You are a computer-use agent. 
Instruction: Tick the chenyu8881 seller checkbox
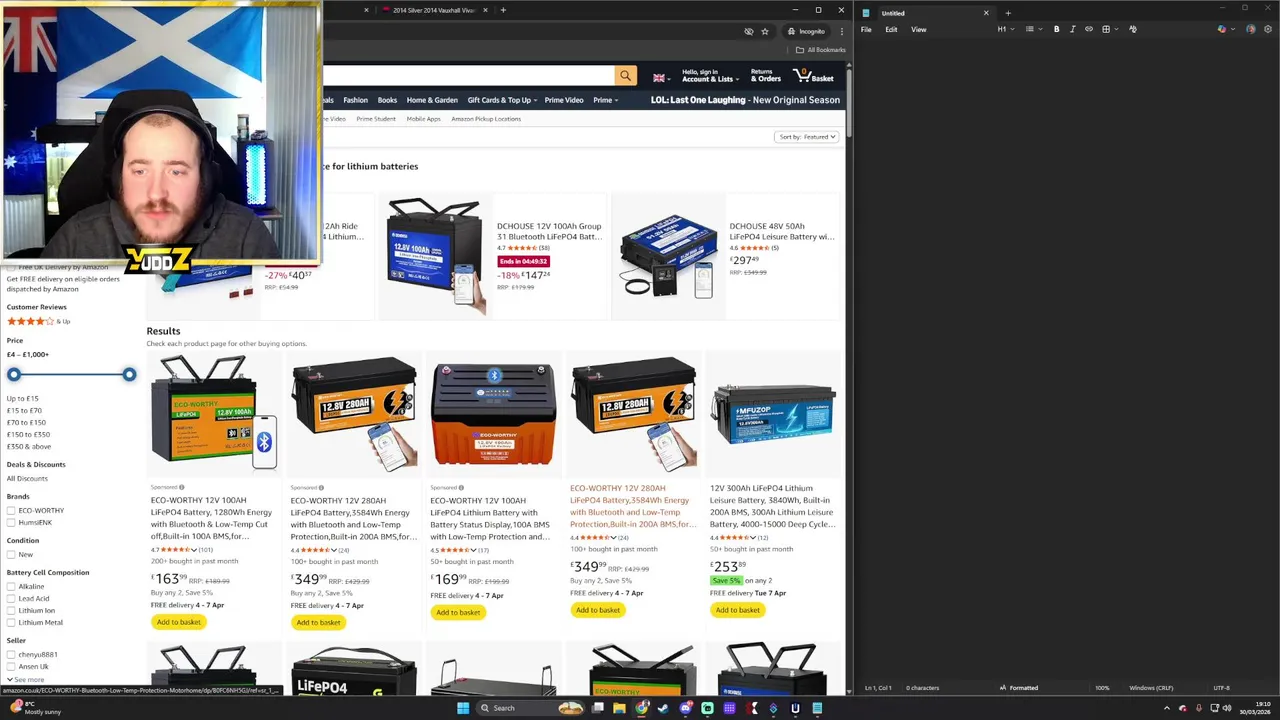(x=11, y=655)
